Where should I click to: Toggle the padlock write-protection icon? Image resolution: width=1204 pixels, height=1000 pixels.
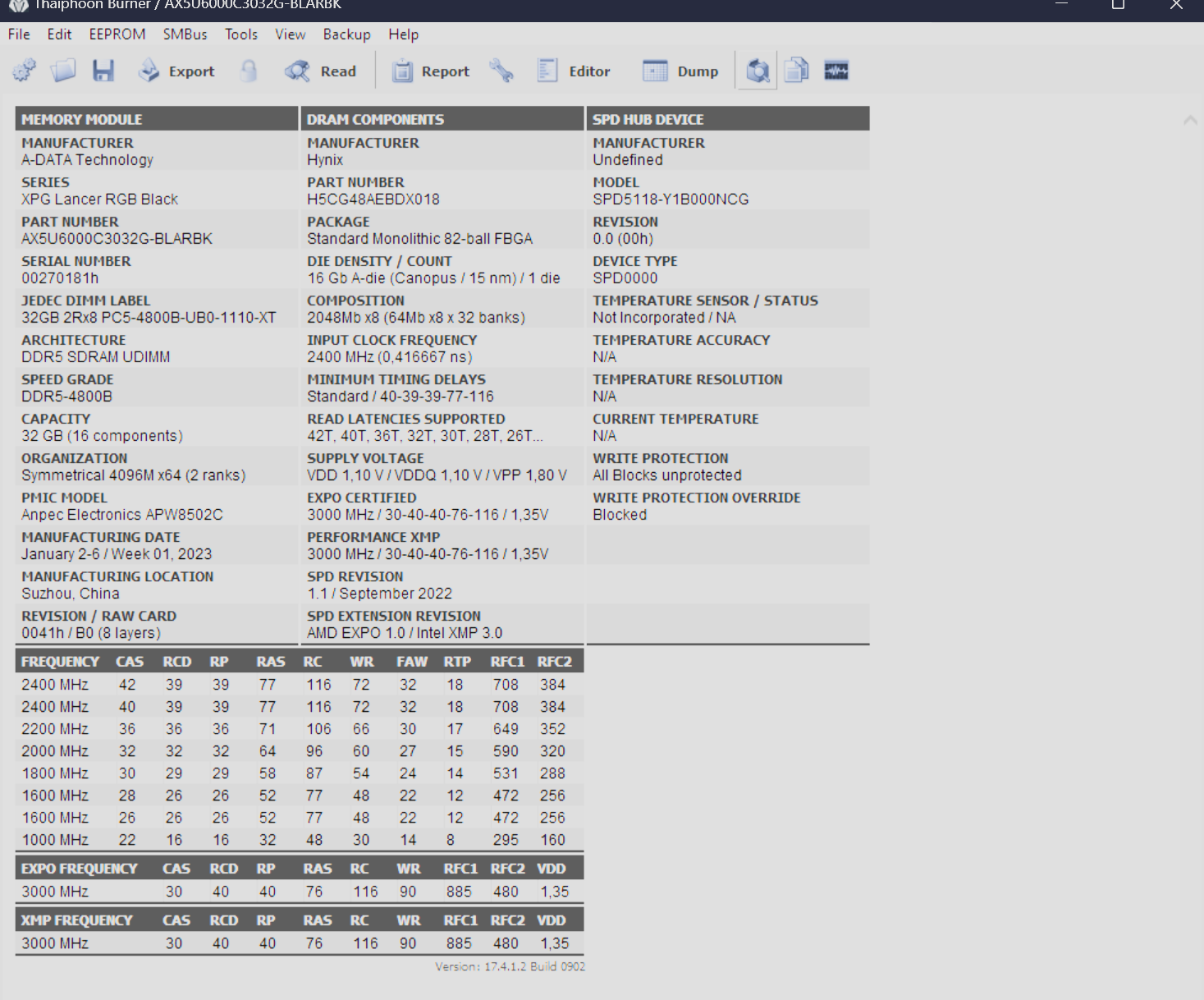point(249,70)
